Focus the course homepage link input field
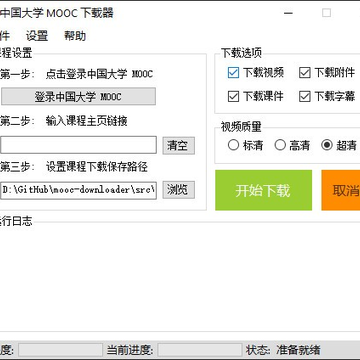This screenshot has width=360, height=360. tap(78, 145)
